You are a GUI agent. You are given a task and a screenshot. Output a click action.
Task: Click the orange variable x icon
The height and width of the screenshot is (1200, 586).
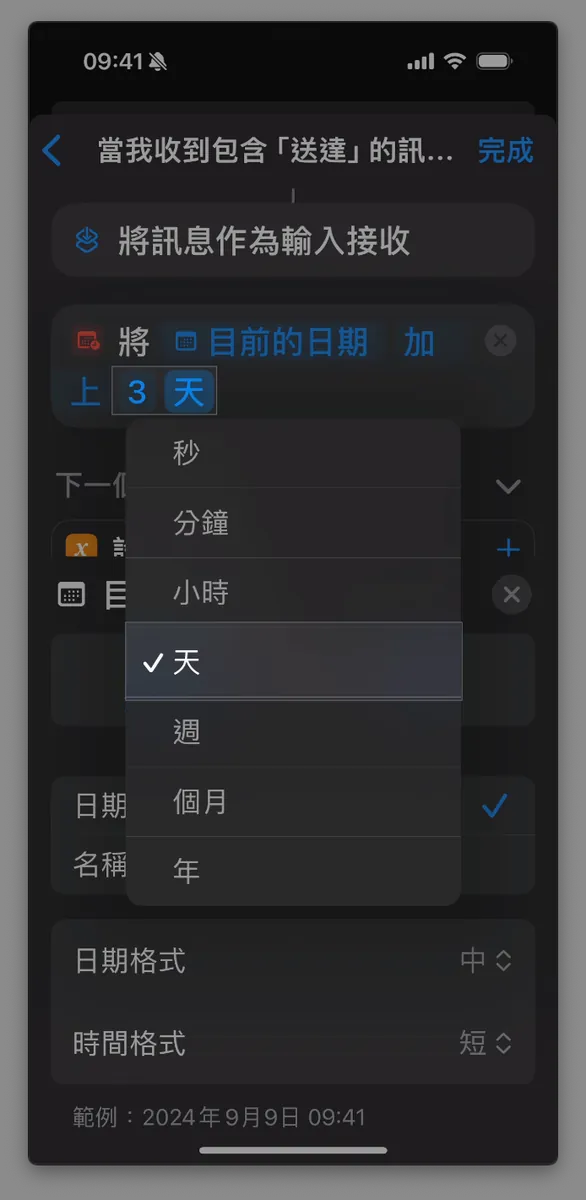coord(81,548)
